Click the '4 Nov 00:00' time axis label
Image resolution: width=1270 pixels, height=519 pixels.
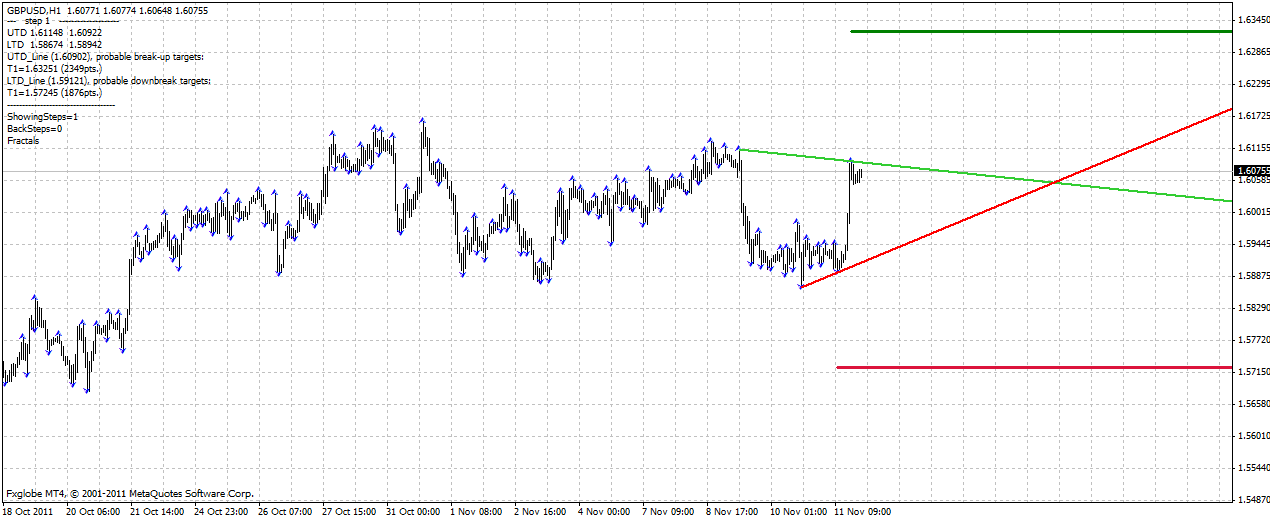(605, 511)
